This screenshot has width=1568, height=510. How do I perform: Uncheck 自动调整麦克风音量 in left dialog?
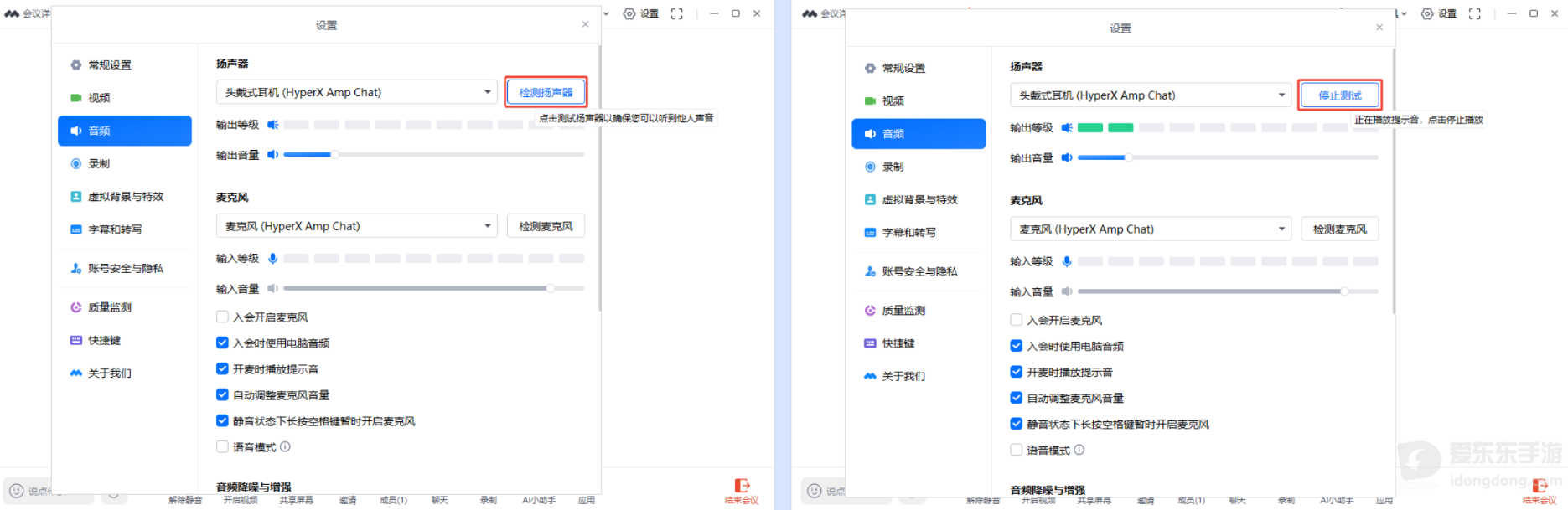[222, 394]
